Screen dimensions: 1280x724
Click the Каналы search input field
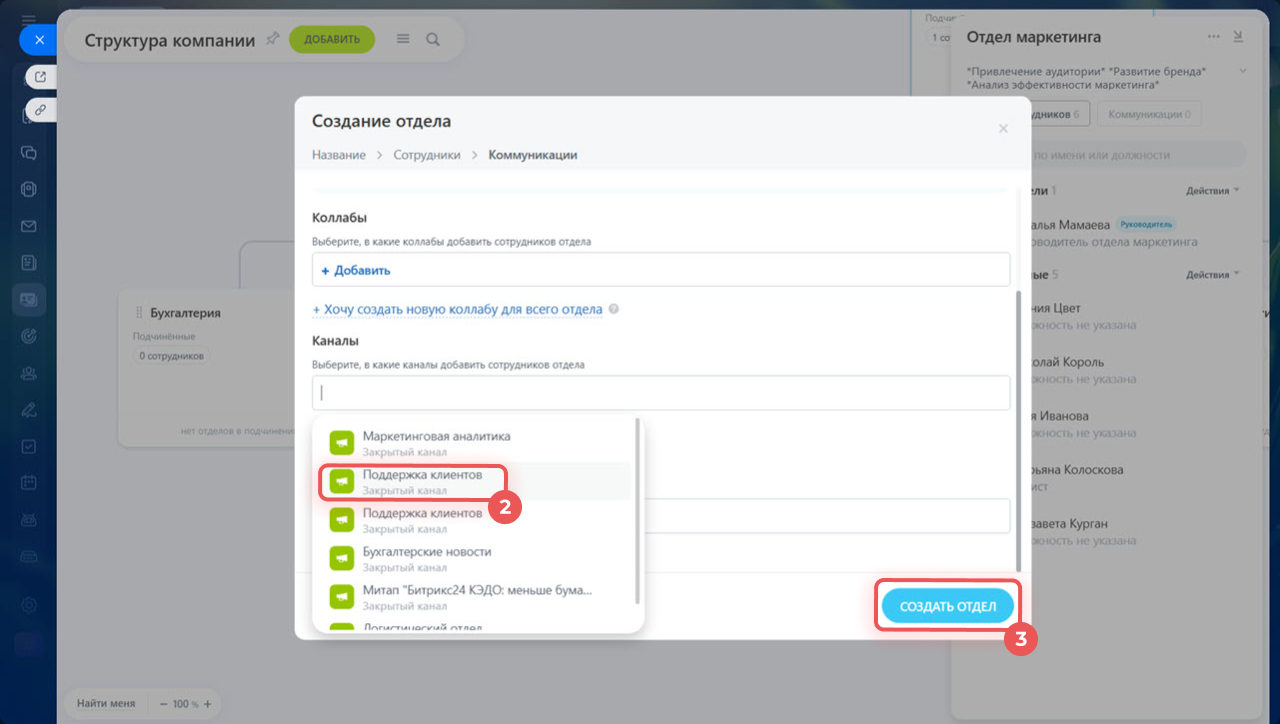(x=660, y=393)
